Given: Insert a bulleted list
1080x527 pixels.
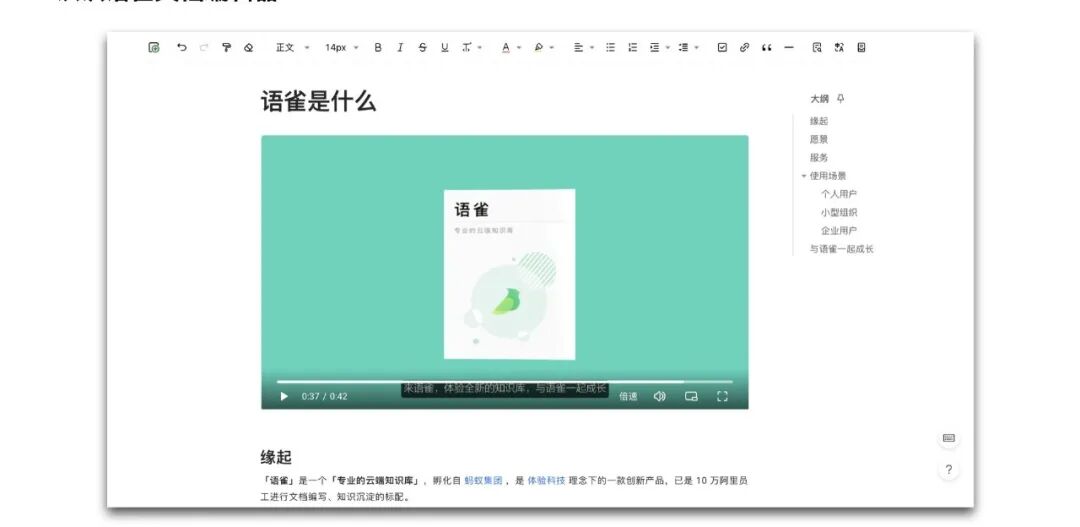Looking at the screenshot, I should (x=610, y=48).
